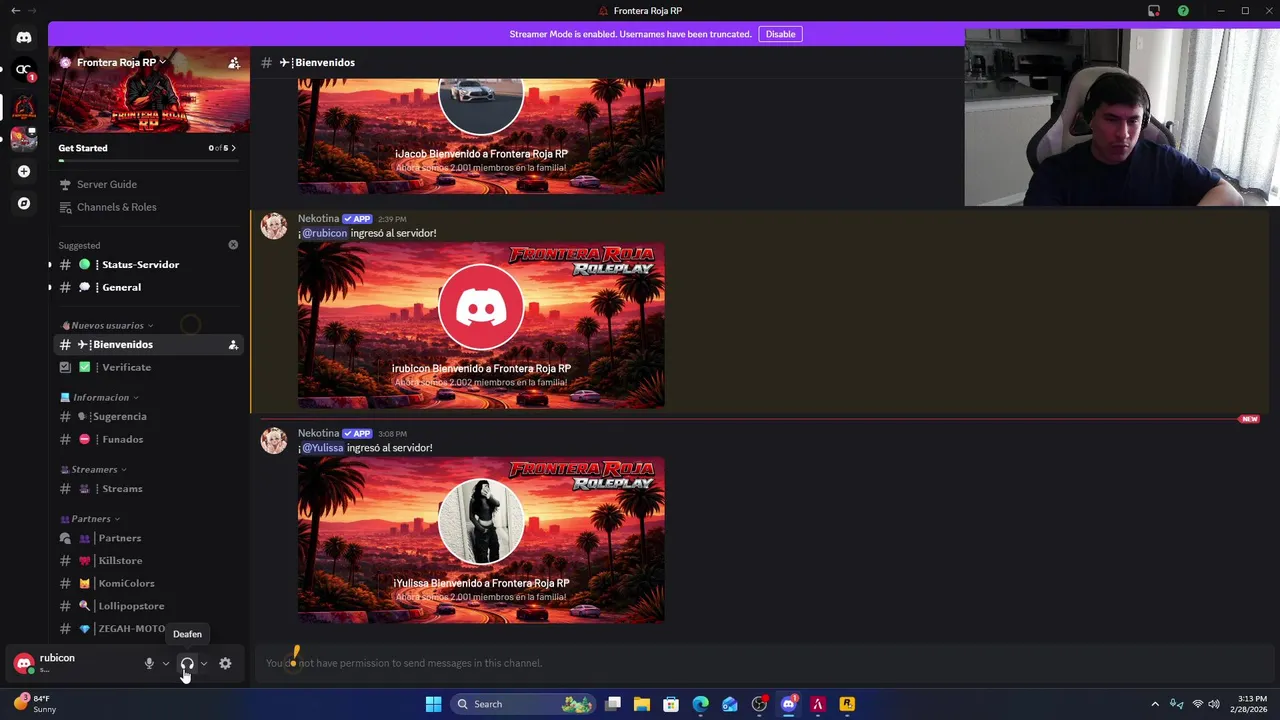Open the server folder icon below Frontera Roja
This screenshot has width=1280, height=720.
click(24, 138)
